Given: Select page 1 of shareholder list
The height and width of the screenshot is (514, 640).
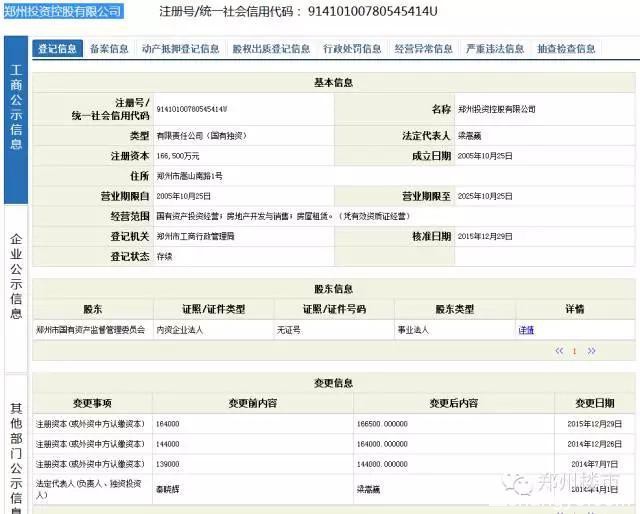Looking at the screenshot, I should (574, 351).
